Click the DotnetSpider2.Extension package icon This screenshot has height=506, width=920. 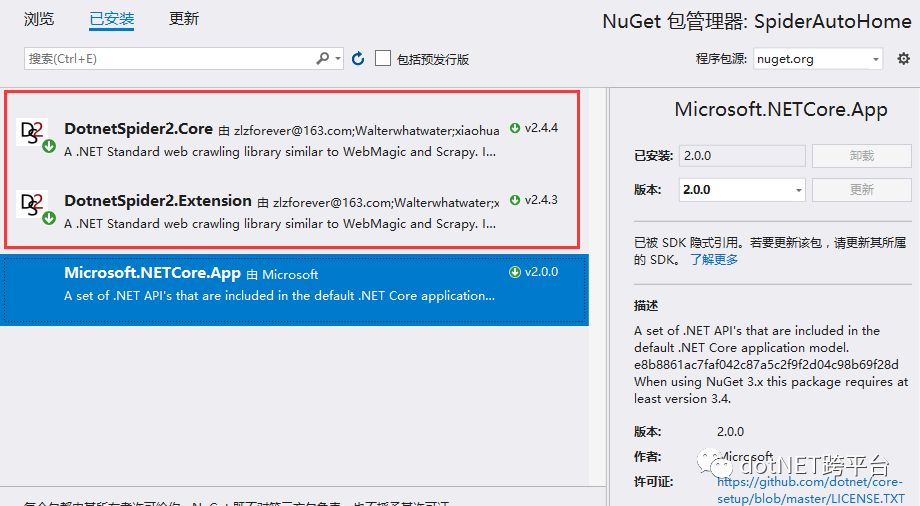[x=35, y=207]
